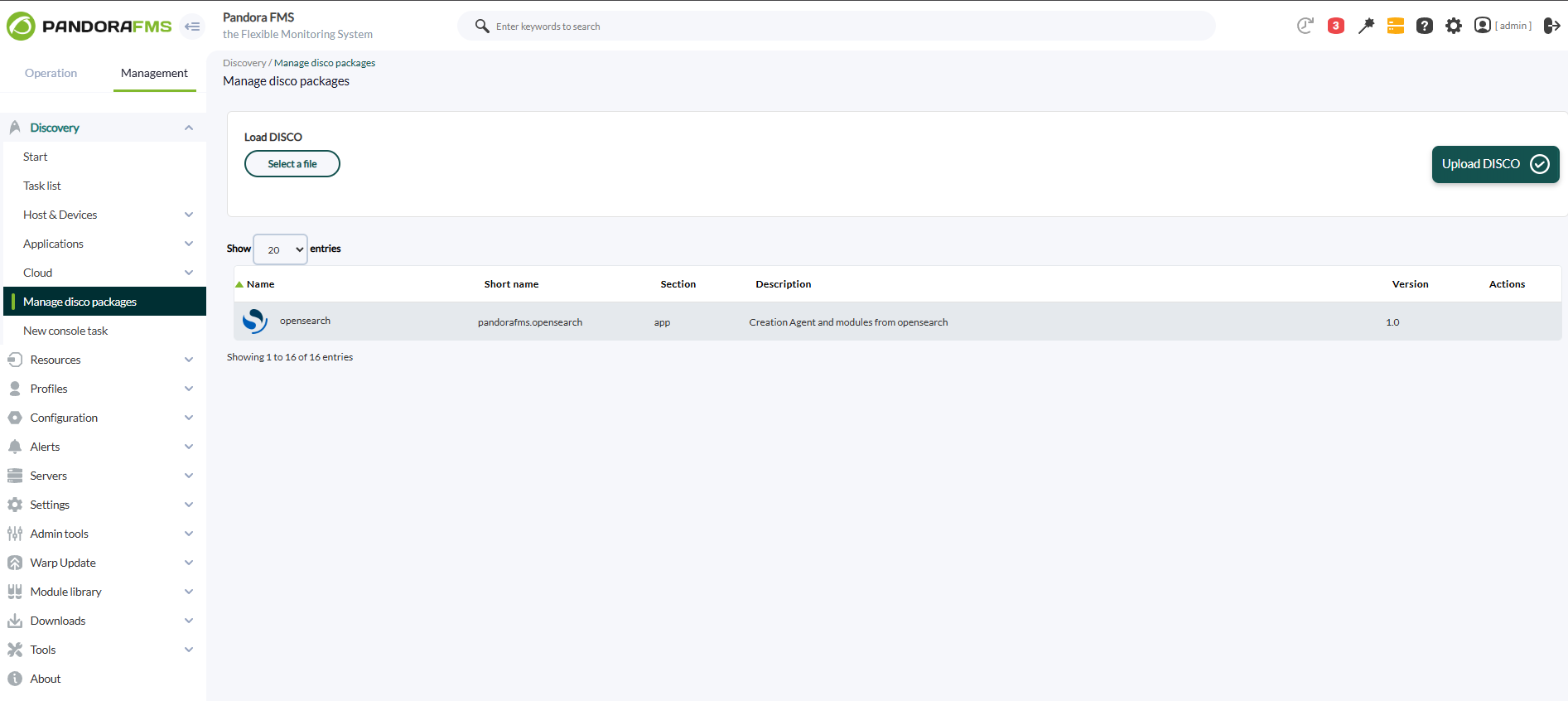The height and width of the screenshot is (701, 1568).
Task: Click version 1.0 cell
Action: click(1392, 322)
